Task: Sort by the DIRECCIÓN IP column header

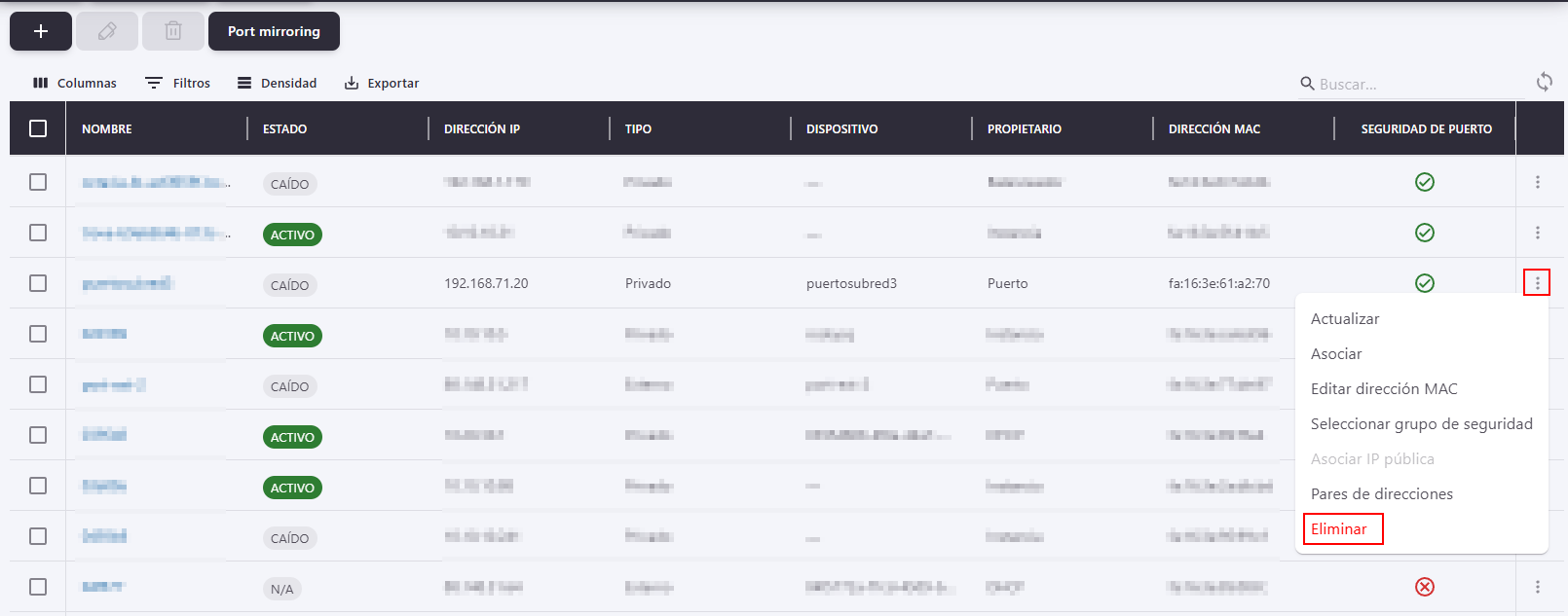Action: (482, 128)
